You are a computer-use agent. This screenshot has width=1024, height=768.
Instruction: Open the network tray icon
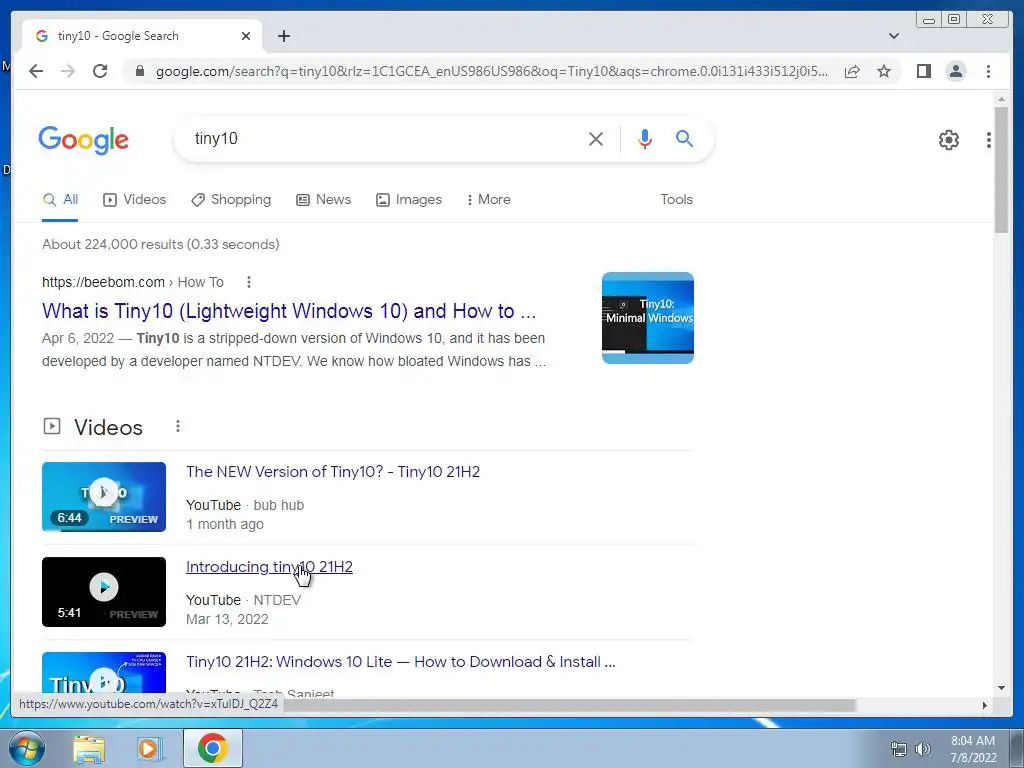coord(899,749)
